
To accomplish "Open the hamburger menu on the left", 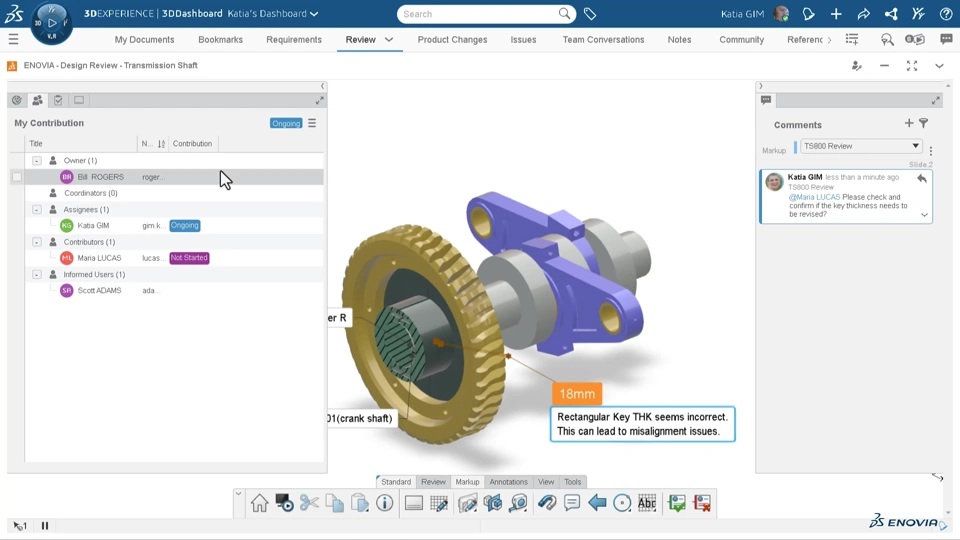I will pyautogui.click(x=13, y=40).
